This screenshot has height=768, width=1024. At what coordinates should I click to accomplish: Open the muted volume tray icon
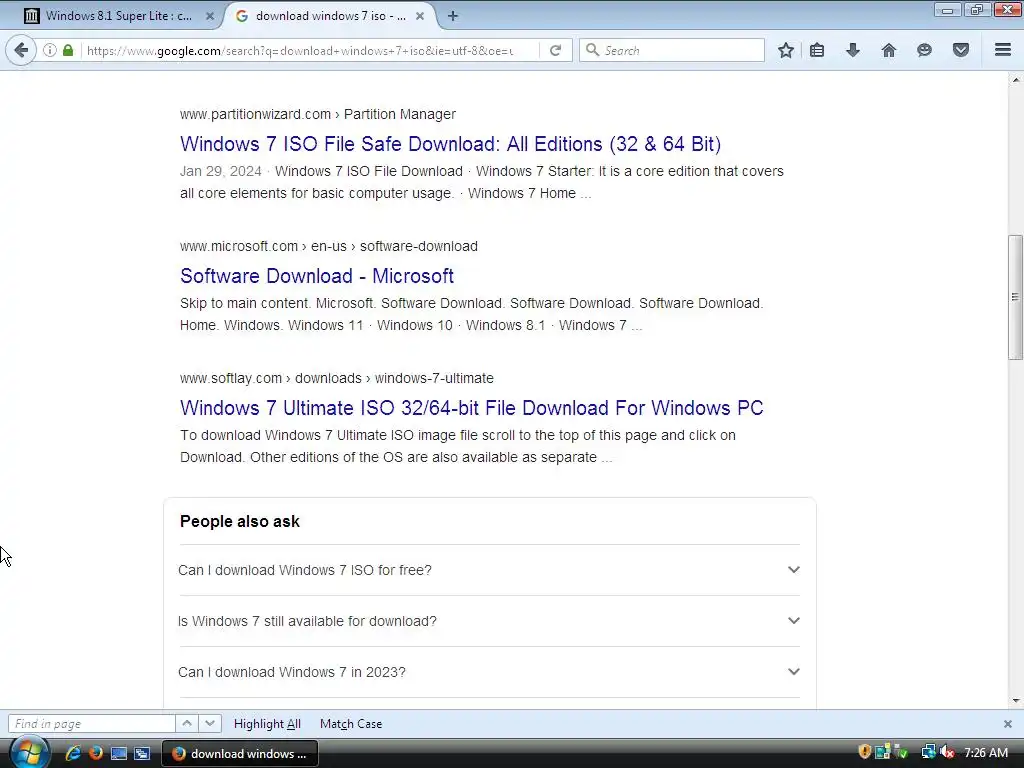click(947, 752)
